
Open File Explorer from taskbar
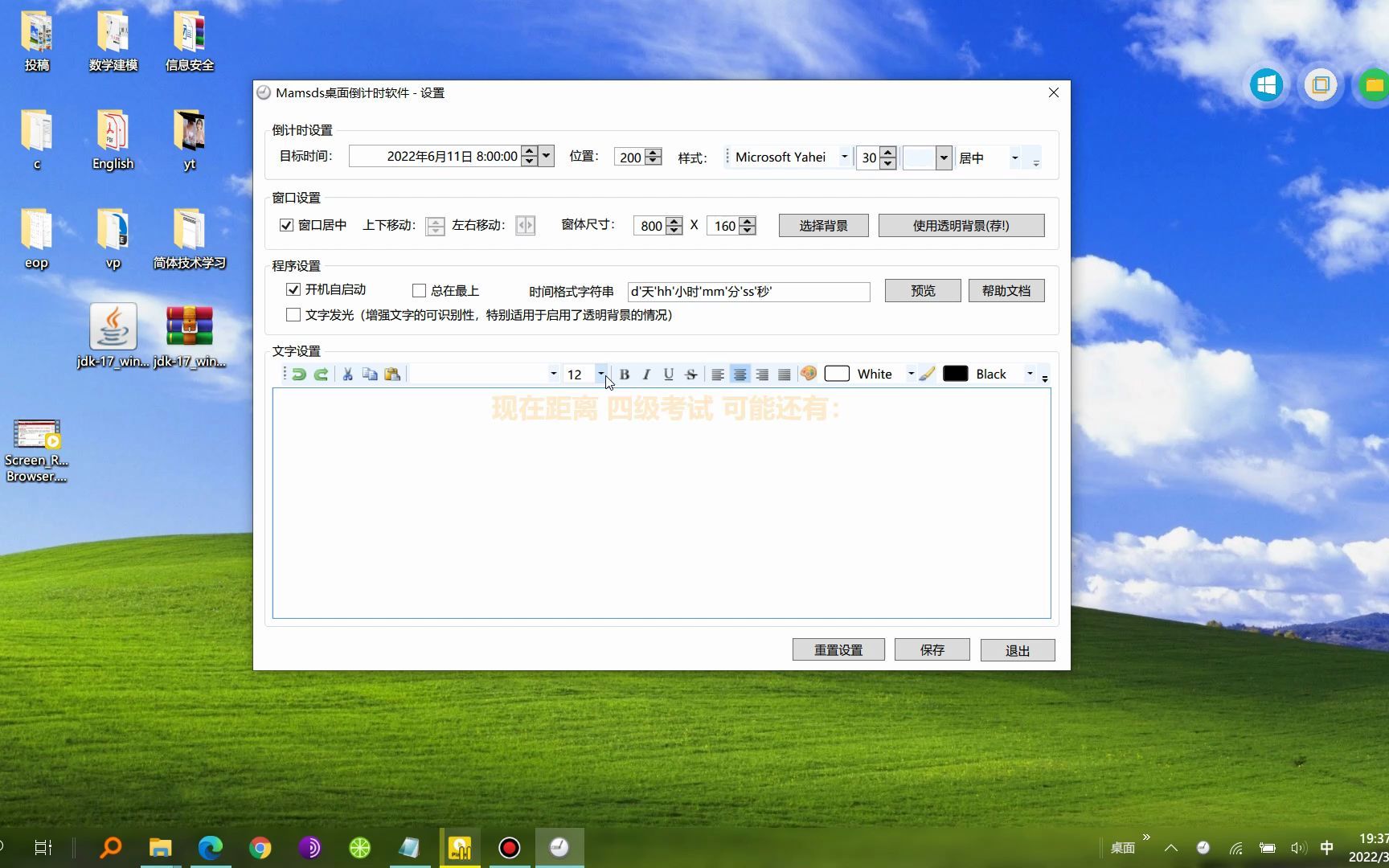click(161, 847)
